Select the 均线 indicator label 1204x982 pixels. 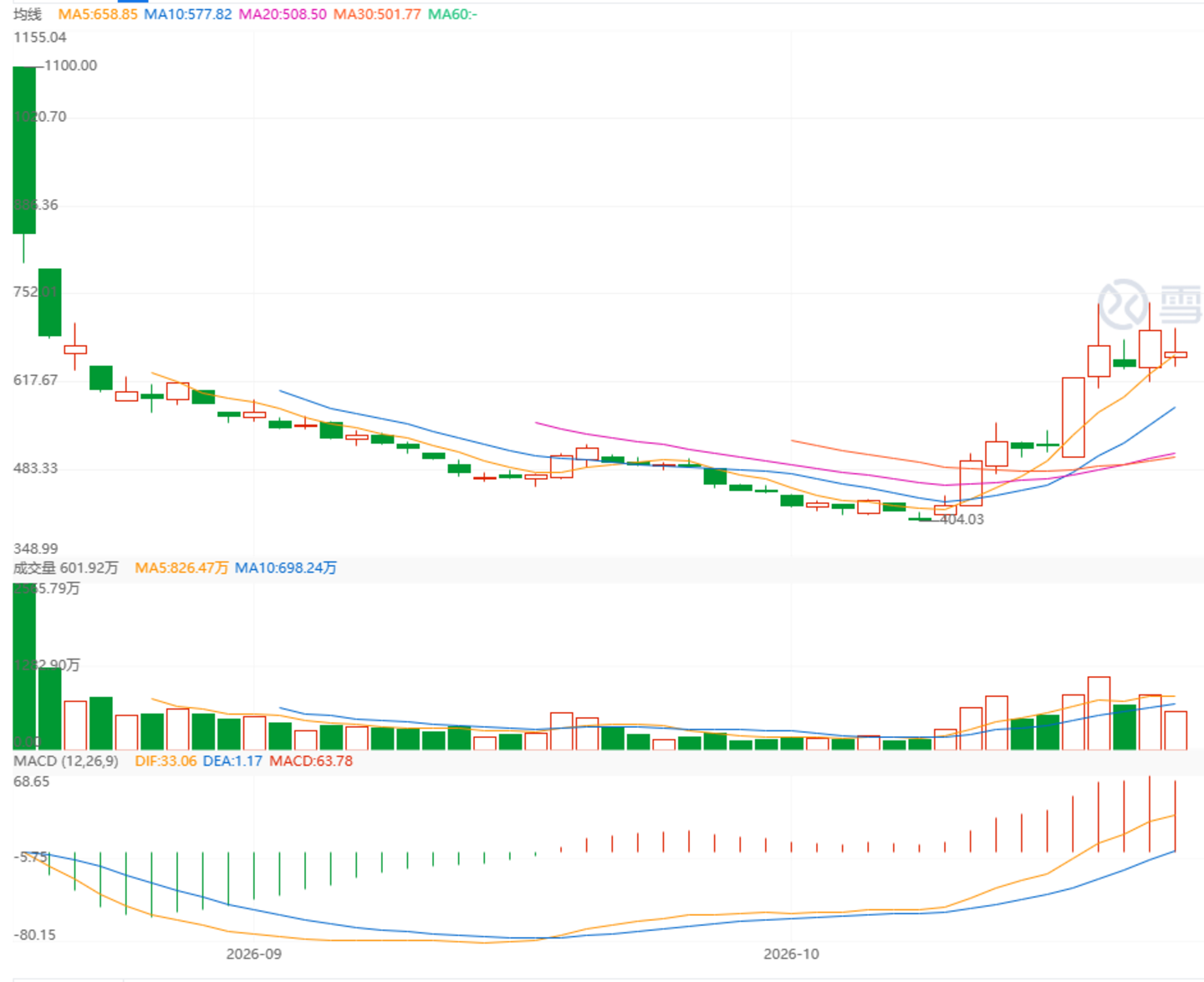coord(28,14)
